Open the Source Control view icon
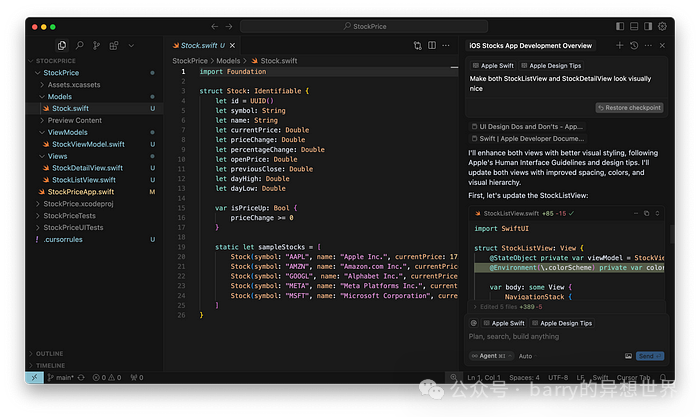The height and width of the screenshot is (417, 700). (x=96, y=45)
